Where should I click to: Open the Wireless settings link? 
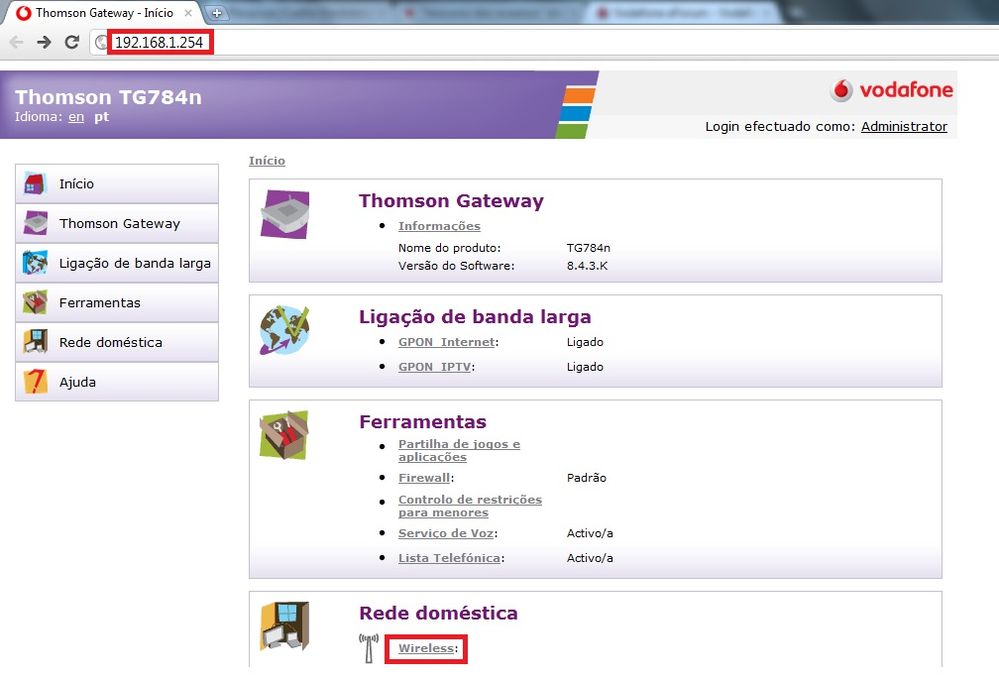coord(426,649)
